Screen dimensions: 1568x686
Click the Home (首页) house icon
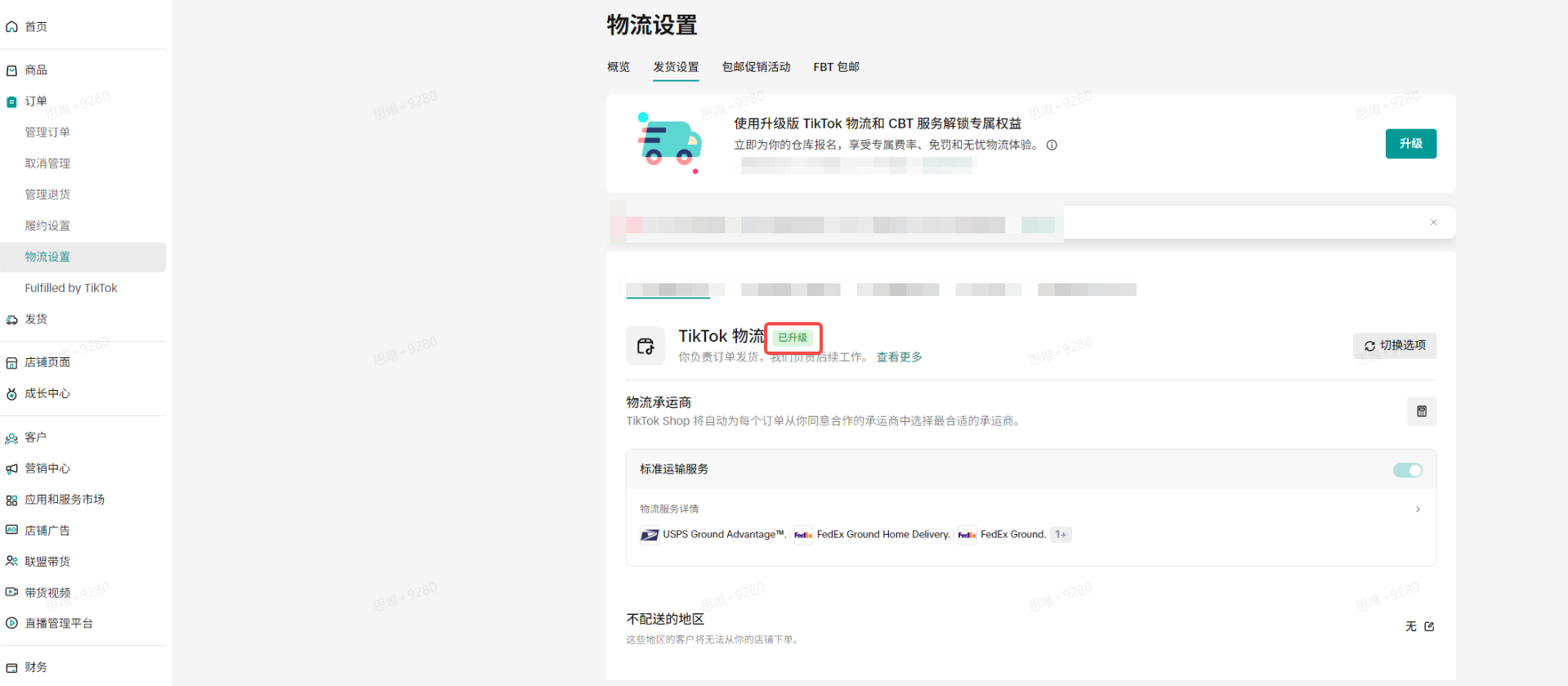pyautogui.click(x=11, y=27)
